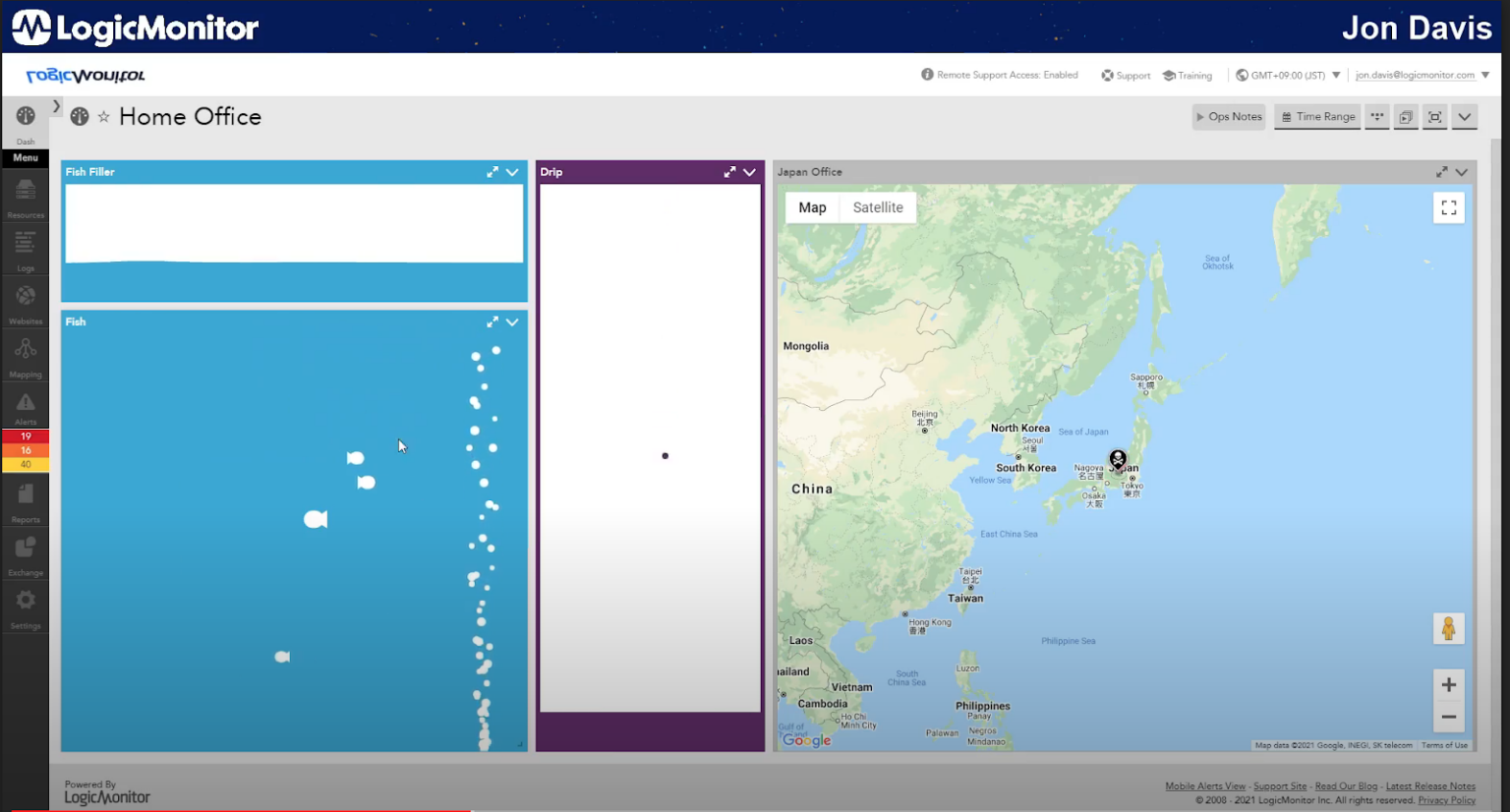1510x812 pixels.
Task: Show Ops Notes on the dashboard
Action: [1228, 116]
